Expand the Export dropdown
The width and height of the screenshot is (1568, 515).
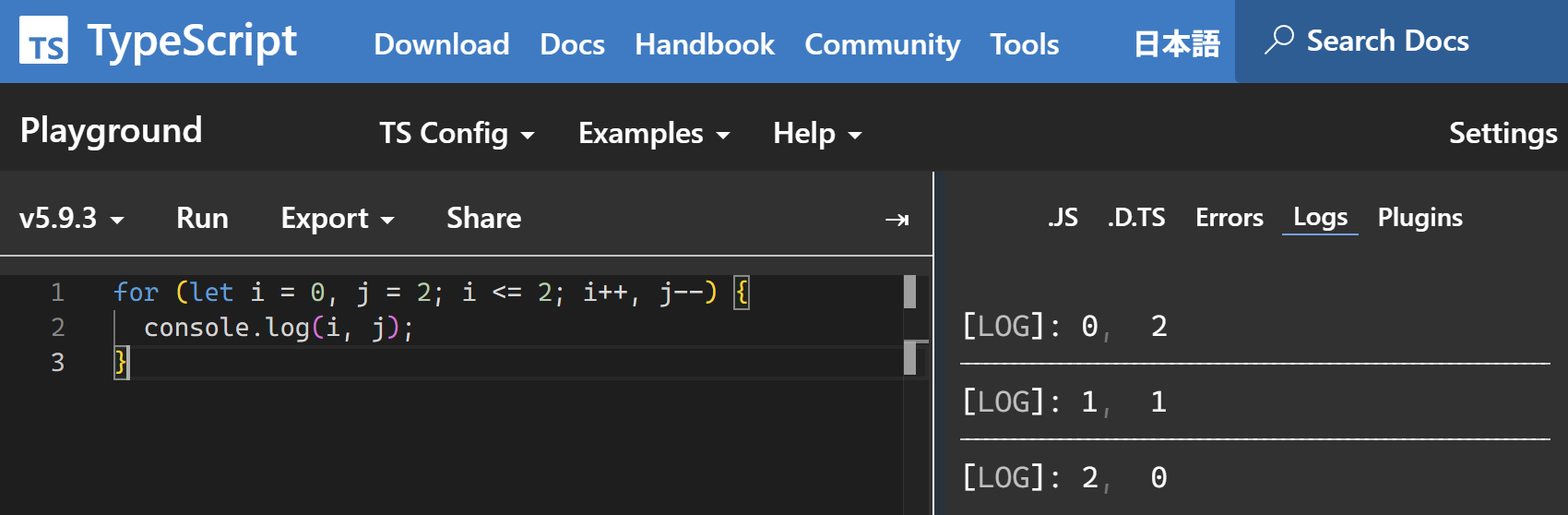[337, 219]
